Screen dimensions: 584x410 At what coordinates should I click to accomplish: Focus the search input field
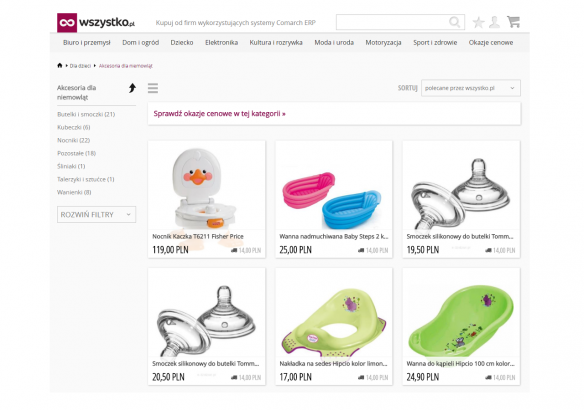pos(393,22)
